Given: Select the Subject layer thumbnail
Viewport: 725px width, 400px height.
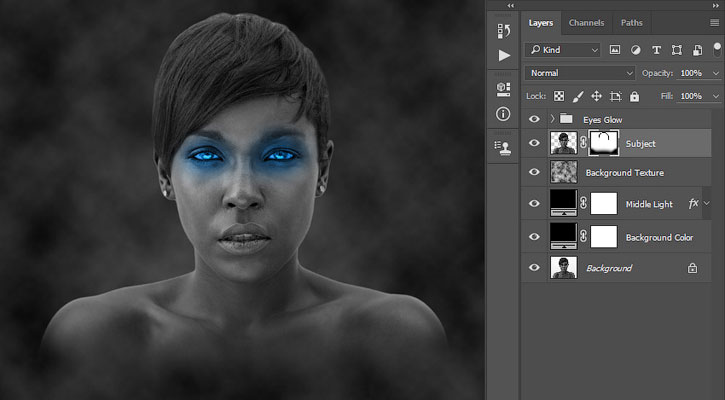Looking at the screenshot, I should tap(564, 143).
